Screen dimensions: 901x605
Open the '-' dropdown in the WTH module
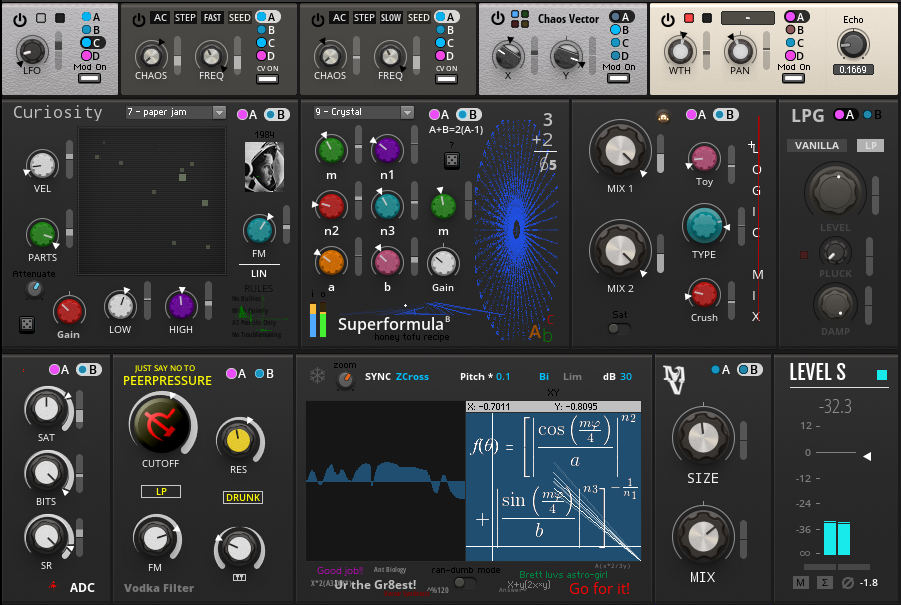(747, 18)
